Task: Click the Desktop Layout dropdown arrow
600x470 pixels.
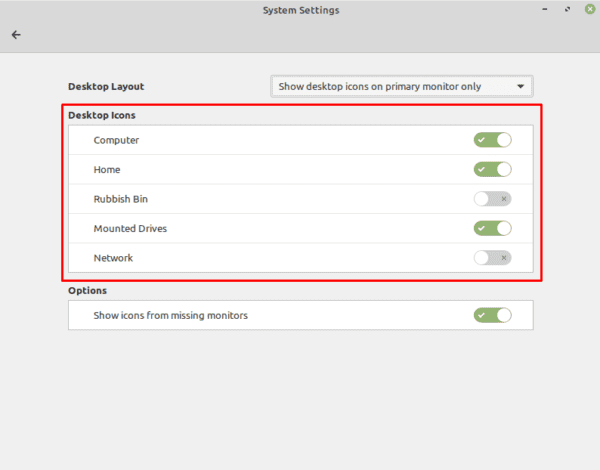Action: click(520, 86)
